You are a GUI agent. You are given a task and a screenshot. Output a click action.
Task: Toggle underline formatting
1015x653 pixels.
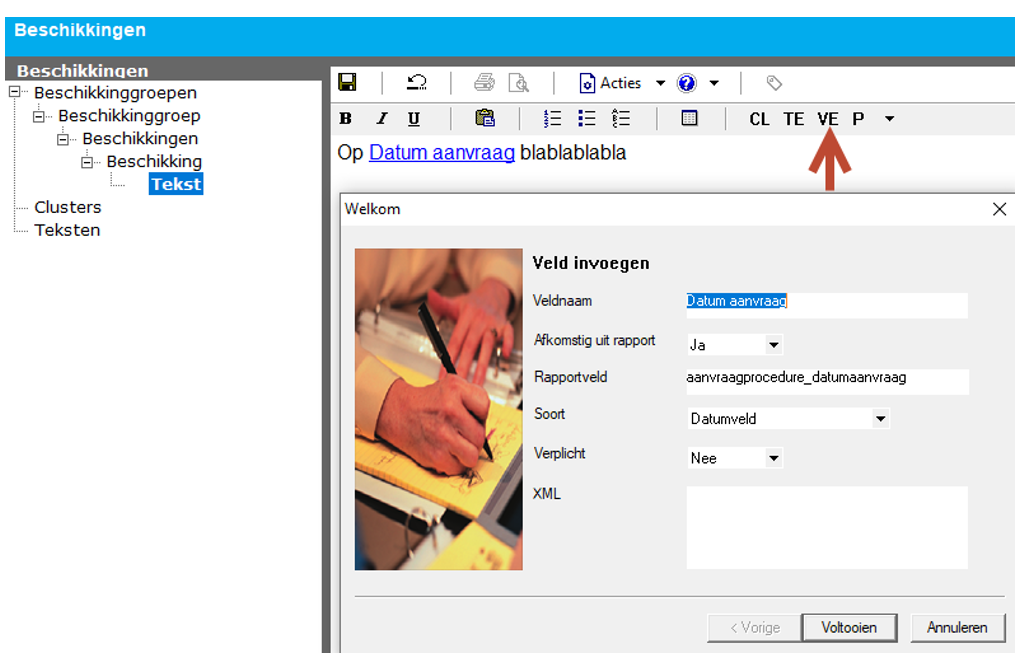click(x=414, y=119)
